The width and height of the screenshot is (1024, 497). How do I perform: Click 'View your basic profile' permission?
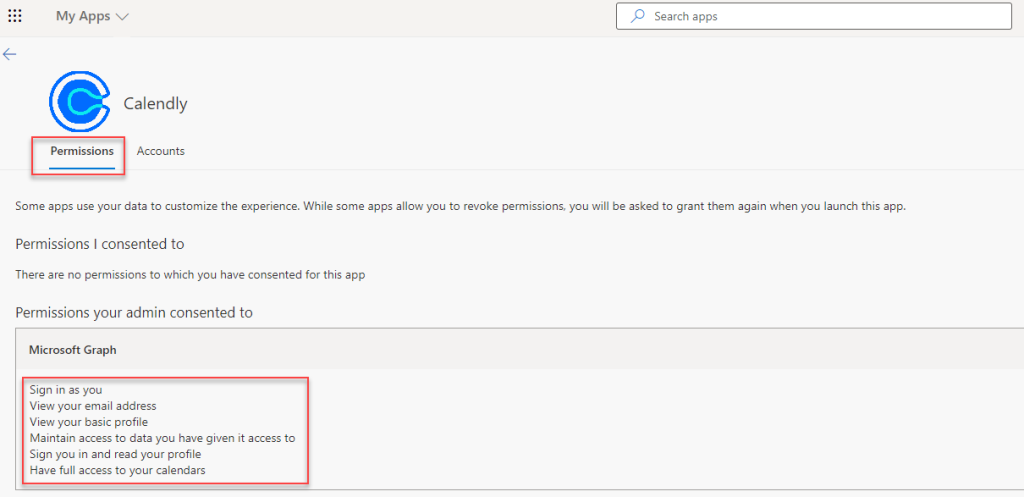89,422
